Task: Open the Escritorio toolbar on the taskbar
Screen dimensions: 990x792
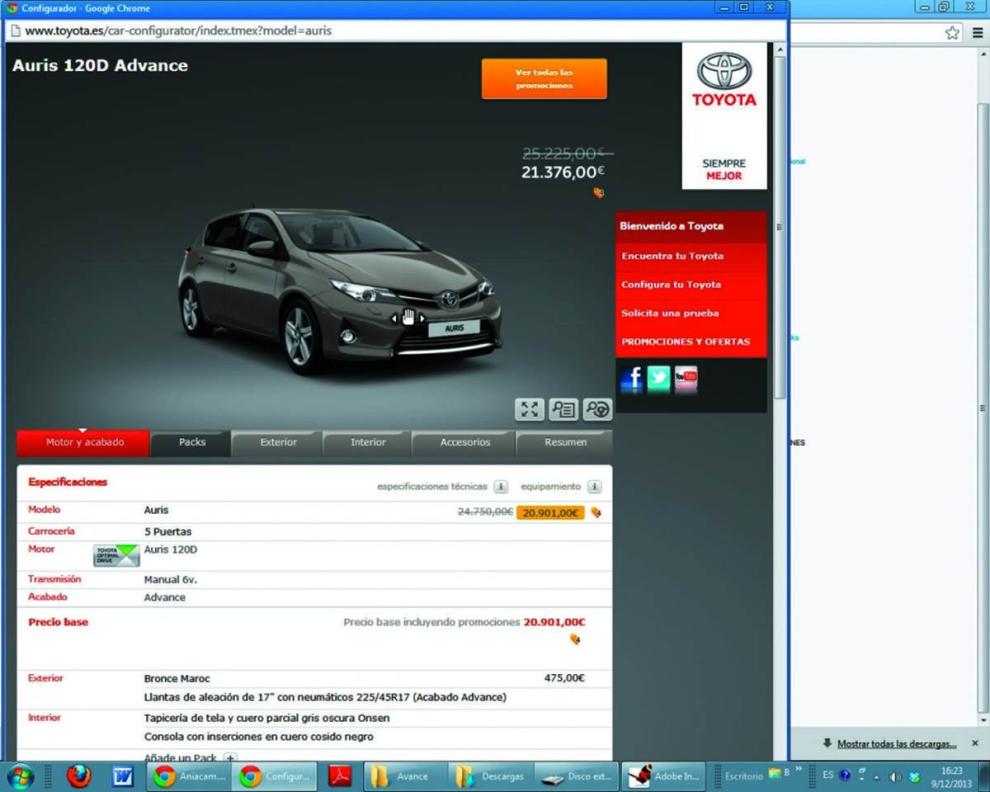Action: coord(743,776)
